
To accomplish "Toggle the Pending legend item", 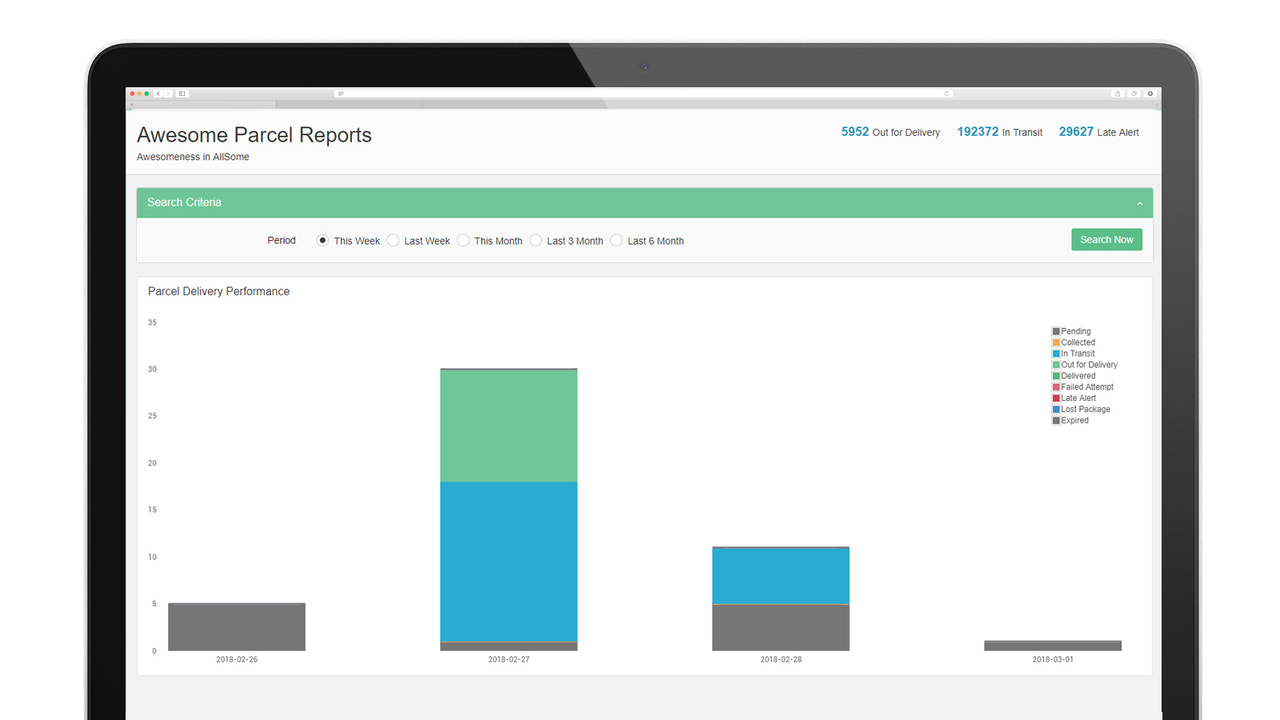I will tap(1071, 331).
